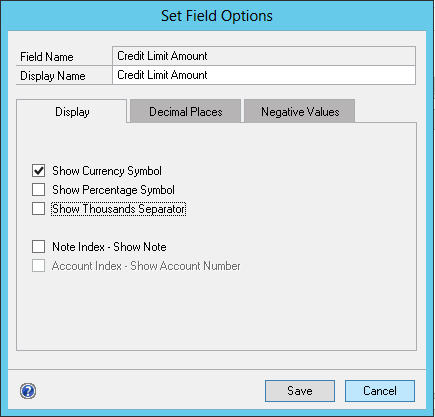
Task: Click the Note Index - Show Note label
Action: tap(109, 247)
